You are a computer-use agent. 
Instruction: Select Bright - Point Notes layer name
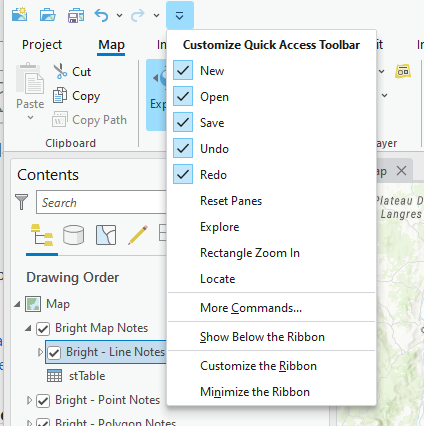click(x=108, y=400)
